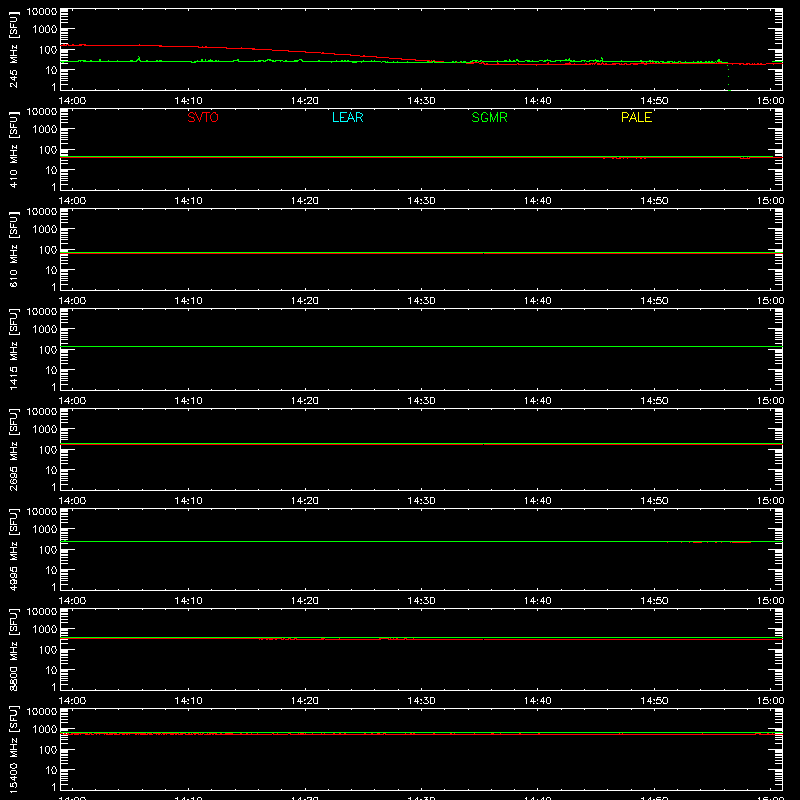Click 14:00 tick under the 245 MHz plot
The image size is (800, 800).
pyautogui.click(x=72, y=101)
